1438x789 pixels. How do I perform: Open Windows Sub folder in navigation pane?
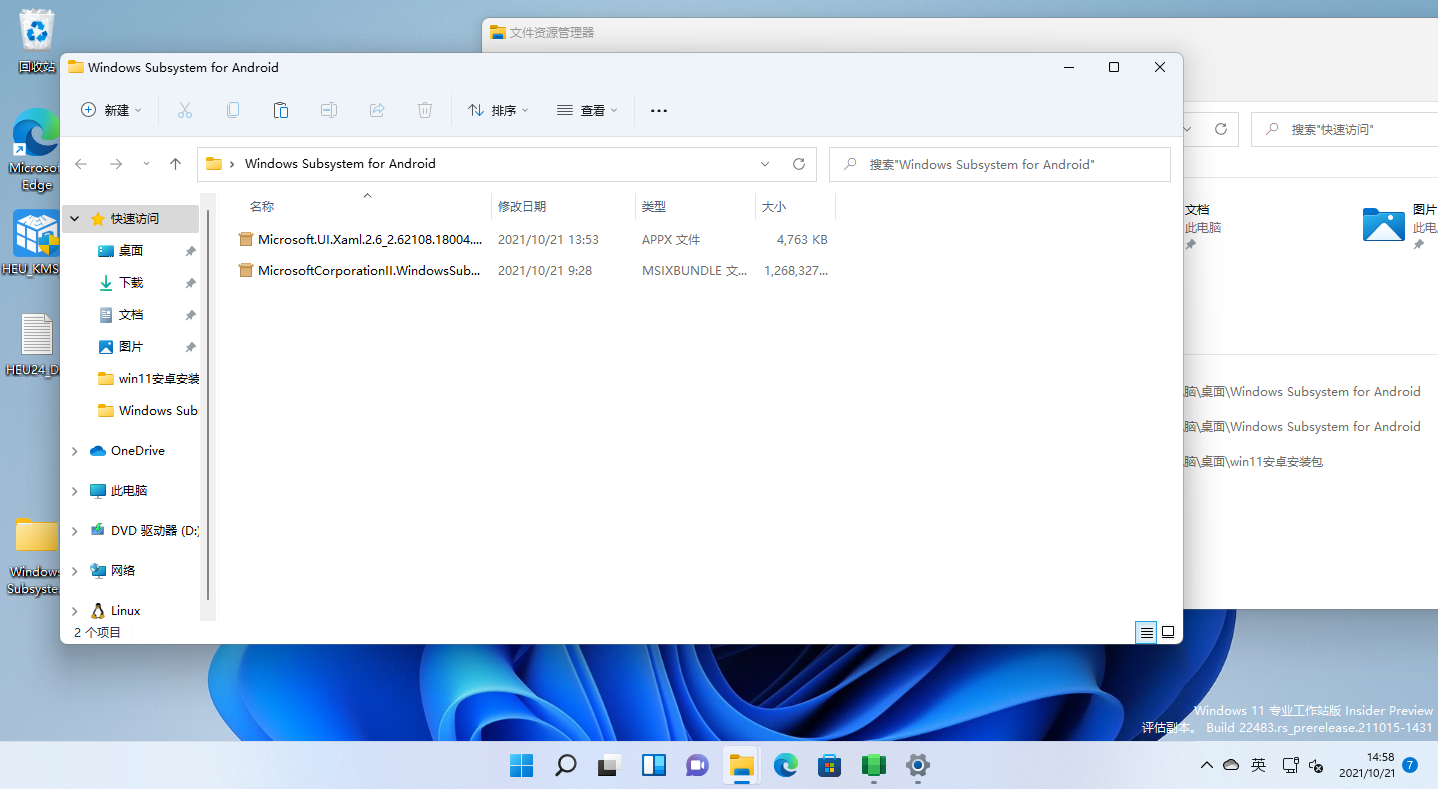148,410
